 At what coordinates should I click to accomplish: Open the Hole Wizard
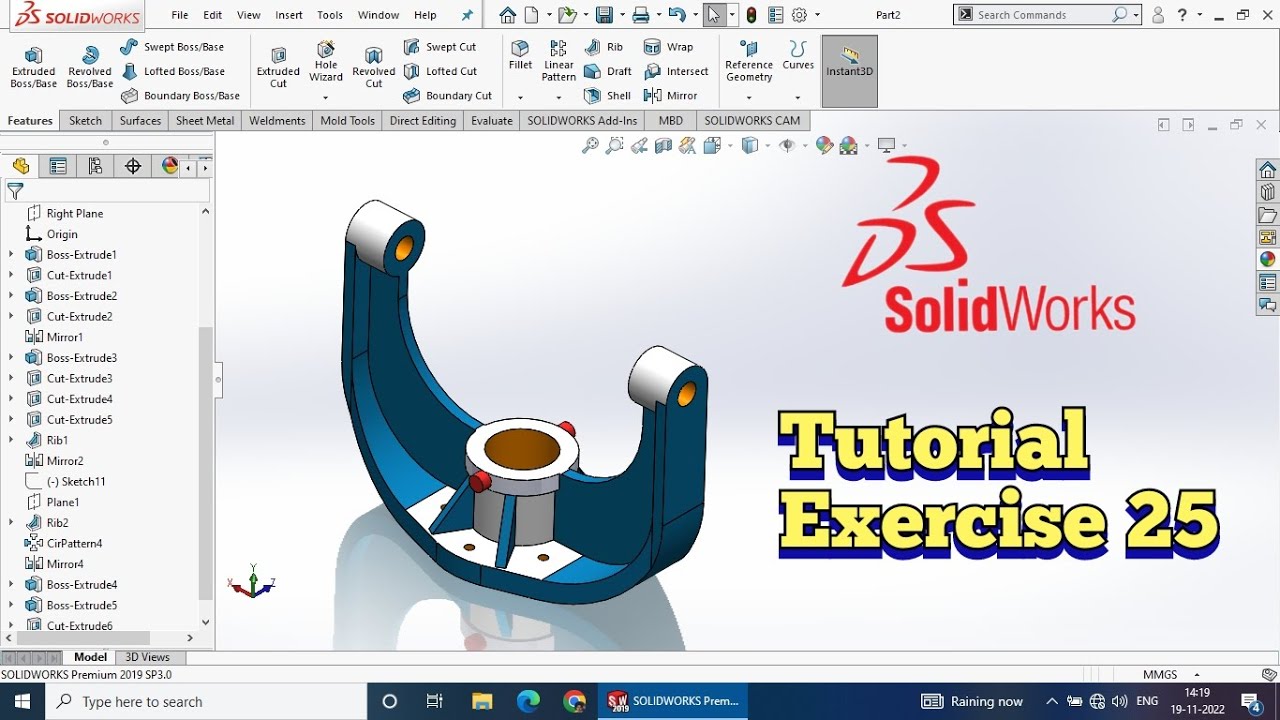pyautogui.click(x=326, y=62)
